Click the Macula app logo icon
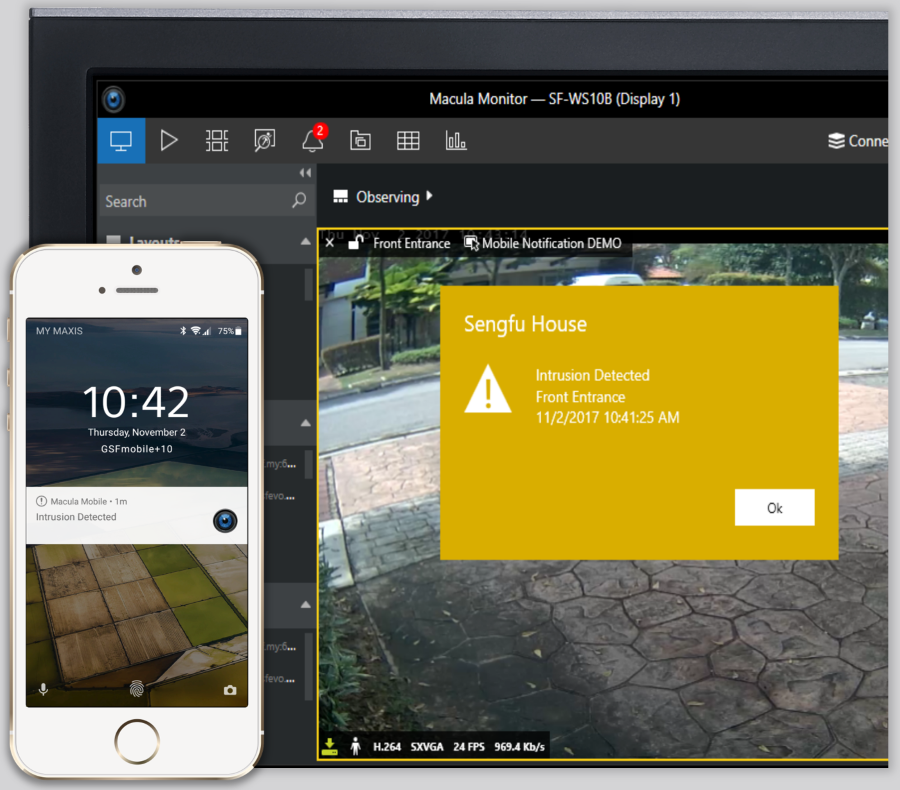The image size is (900, 790). coord(114,99)
